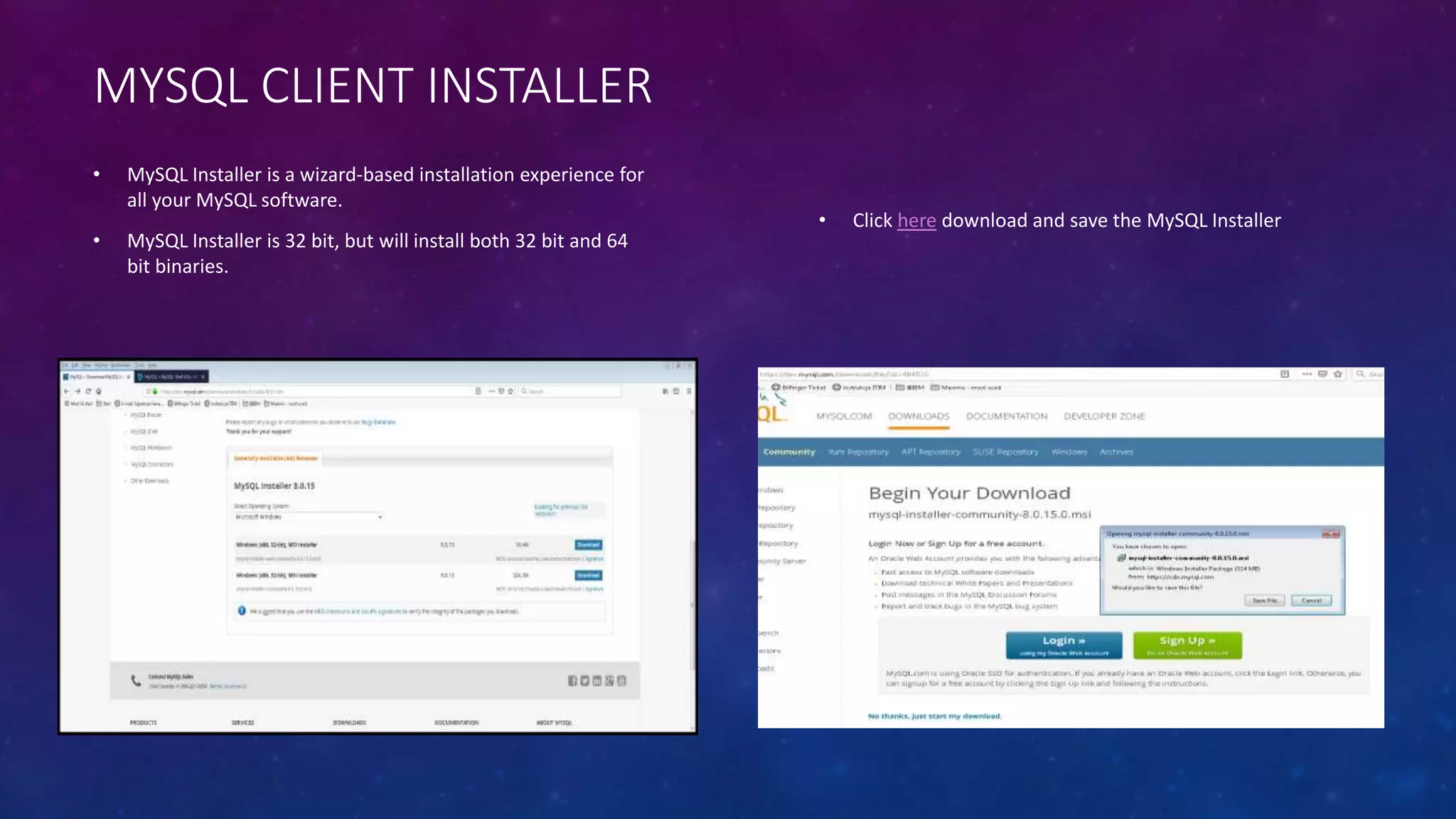Click MYSQL.COM in the top navigation
This screenshot has height=819, width=1456.
point(844,417)
